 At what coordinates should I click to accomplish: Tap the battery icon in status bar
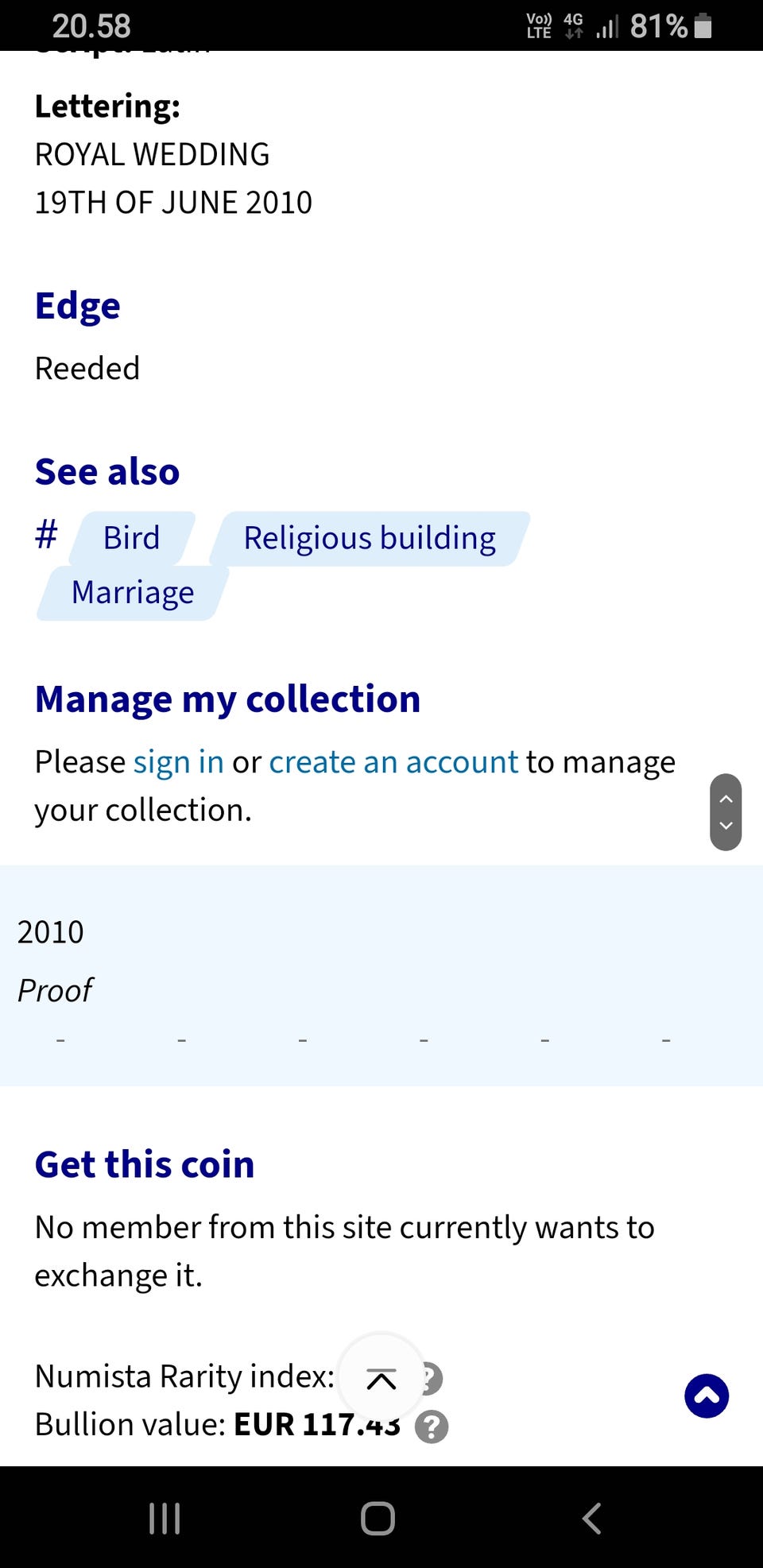(703, 26)
